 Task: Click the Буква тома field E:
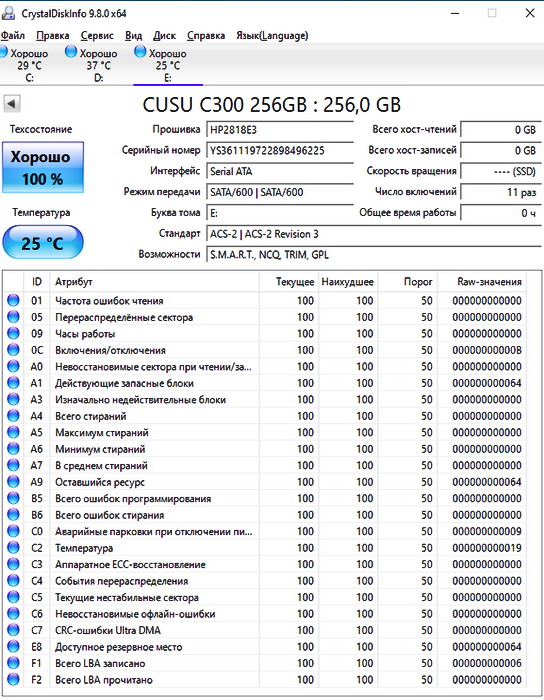(280, 213)
